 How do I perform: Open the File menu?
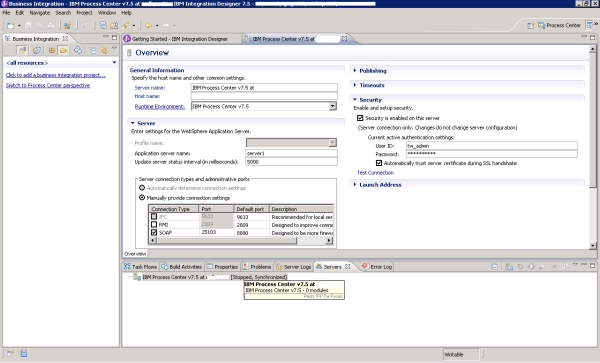pos(6,13)
